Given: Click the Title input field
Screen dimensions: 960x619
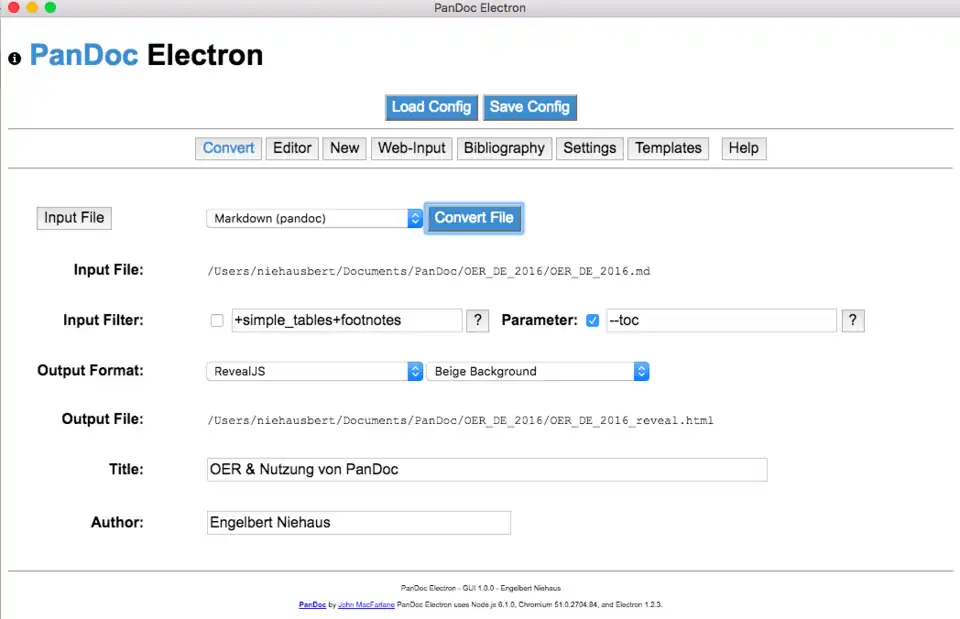Looking at the screenshot, I should (x=487, y=469).
